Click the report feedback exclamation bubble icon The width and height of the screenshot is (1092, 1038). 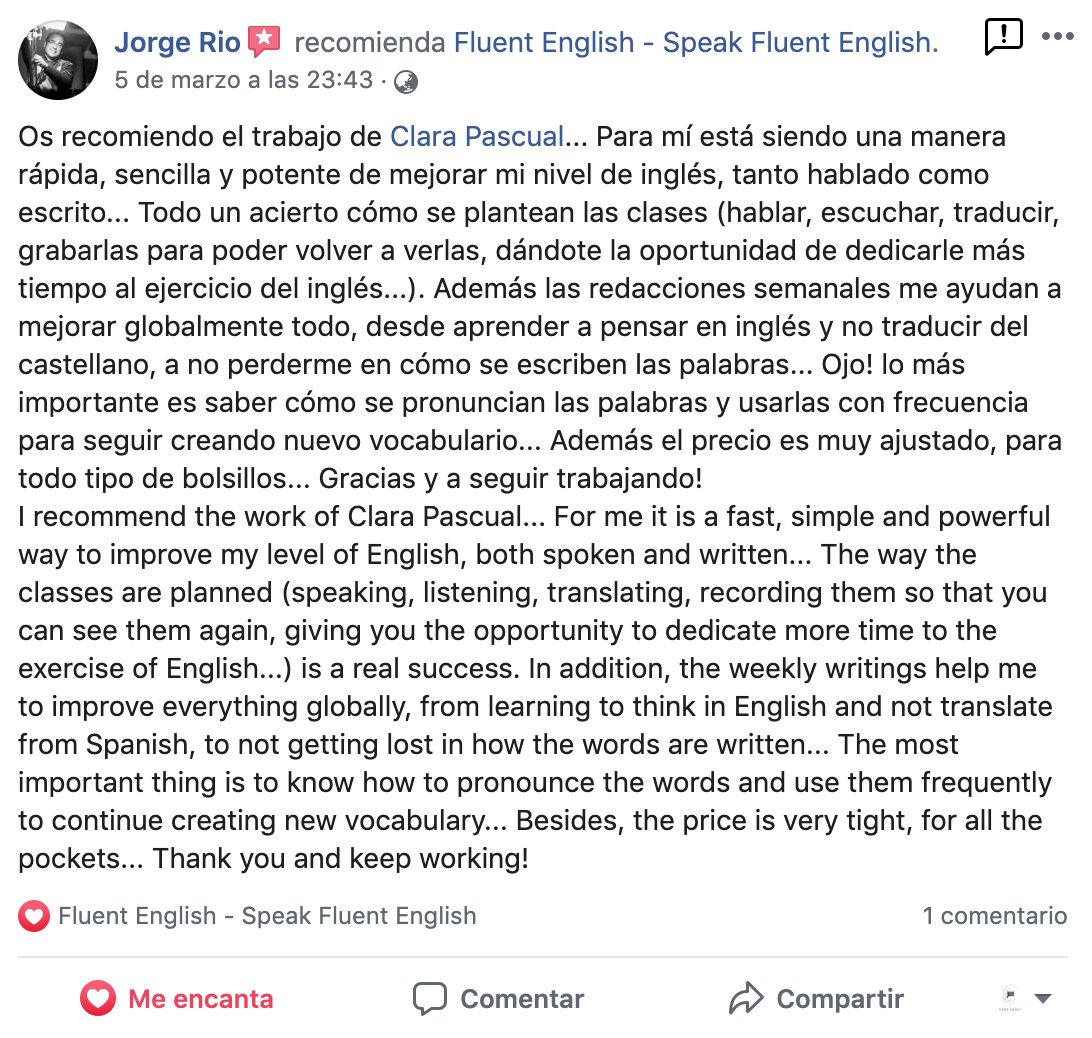(1004, 37)
